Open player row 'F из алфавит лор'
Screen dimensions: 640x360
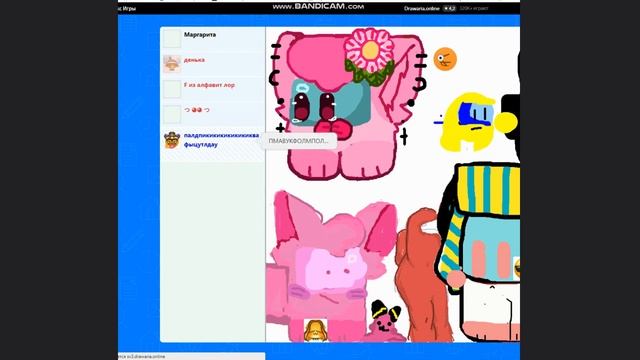(x=213, y=89)
